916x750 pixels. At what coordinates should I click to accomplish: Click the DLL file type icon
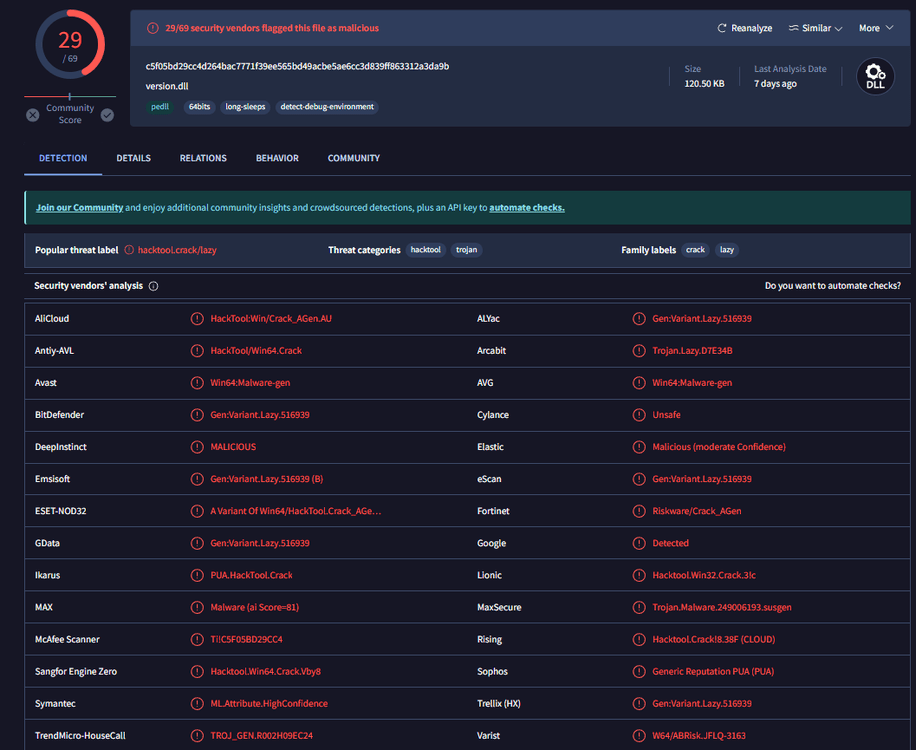point(875,76)
